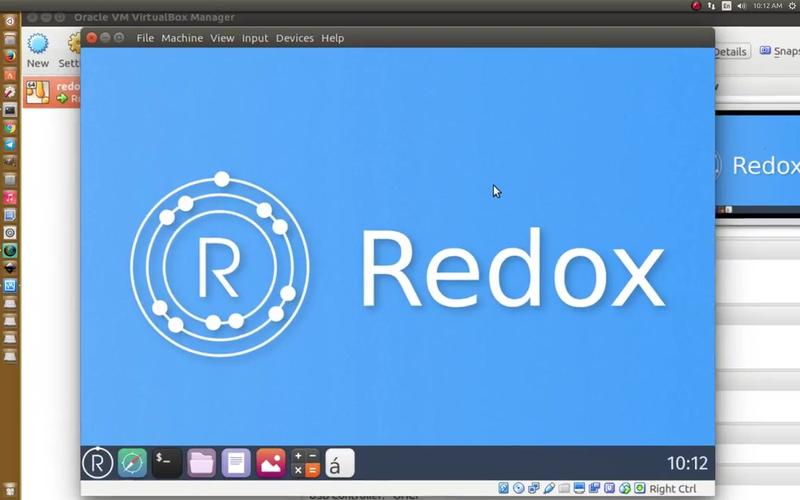Image resolution: width=800 pixels, height=500 pixels.
Task: Open the Redox start menu R icon
Action: [x=97, y=463]
